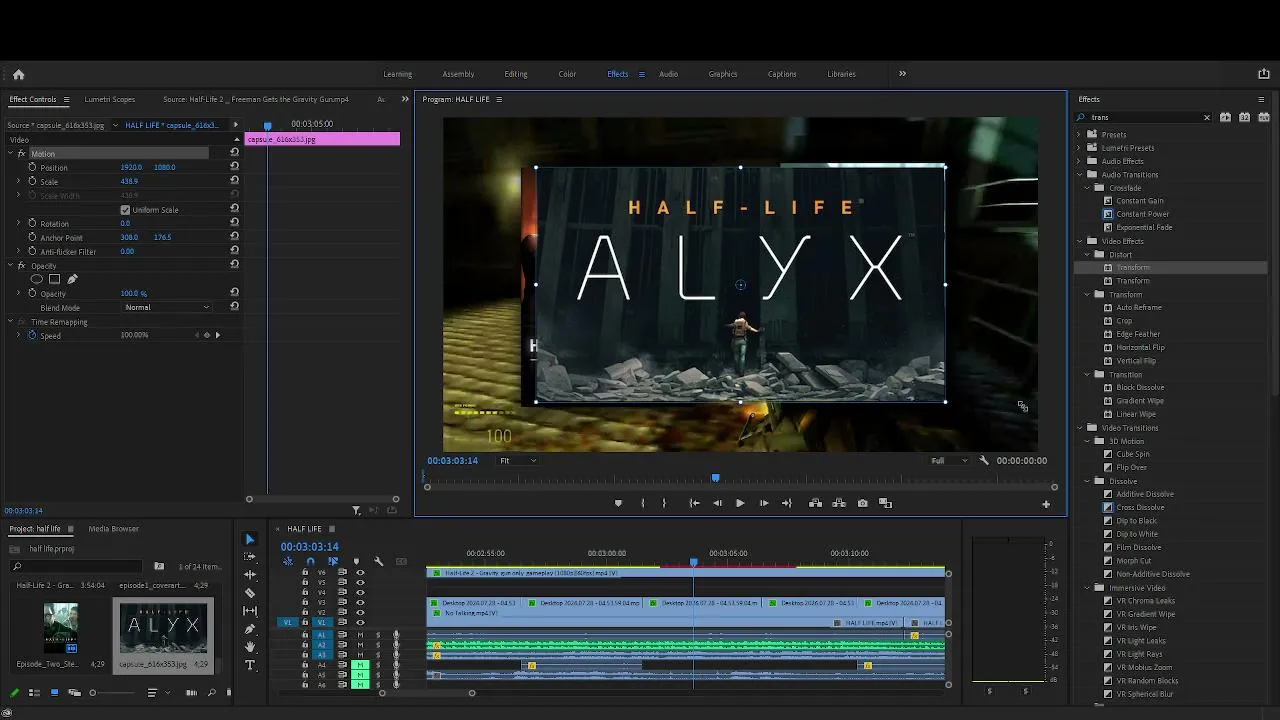This screenshot has width=1280, height=720.
Task: Show more workspaces with the overflow chevrons
Action: (902, 73)
